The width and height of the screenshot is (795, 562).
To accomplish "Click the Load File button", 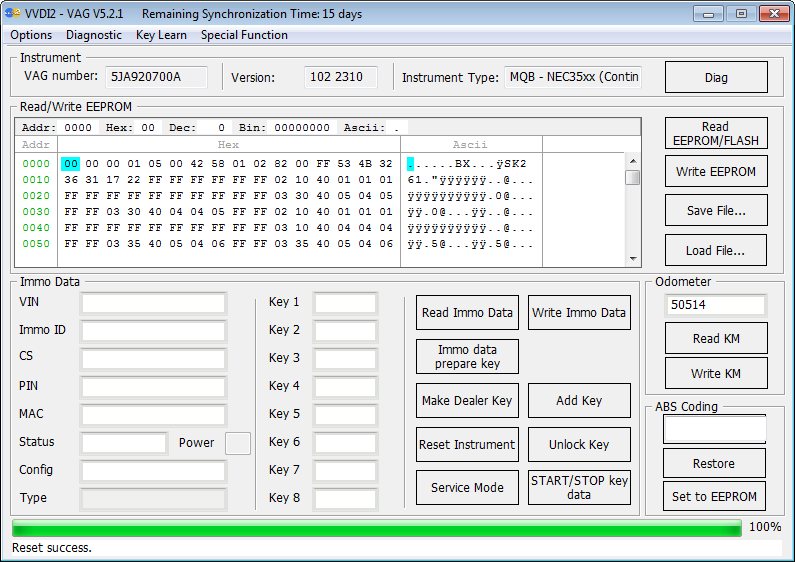I will tap(716, 250).
